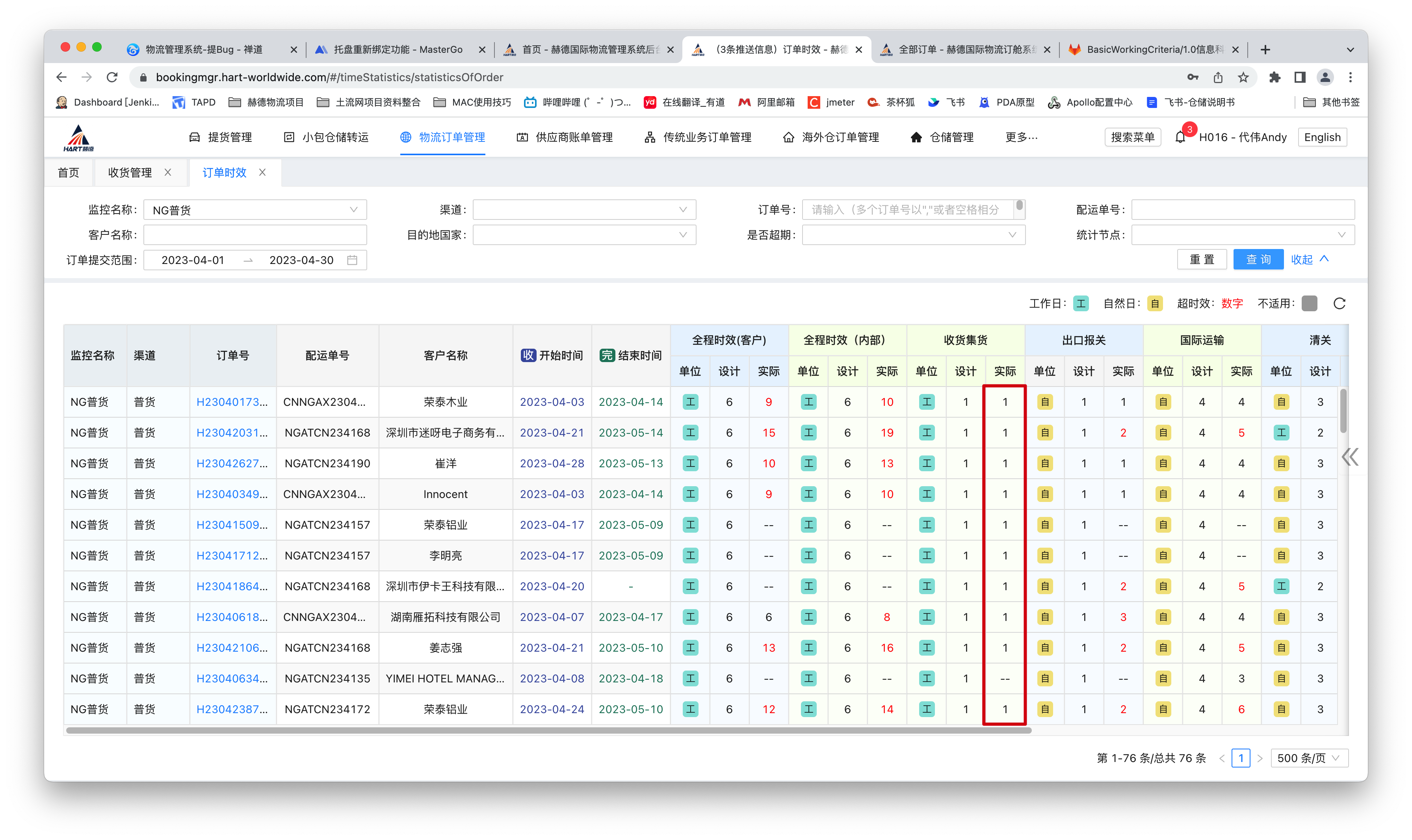Screen dimensions: 1412x840
Task: Click the double-chevron panel collapse icon
Action: point(1350,457)
